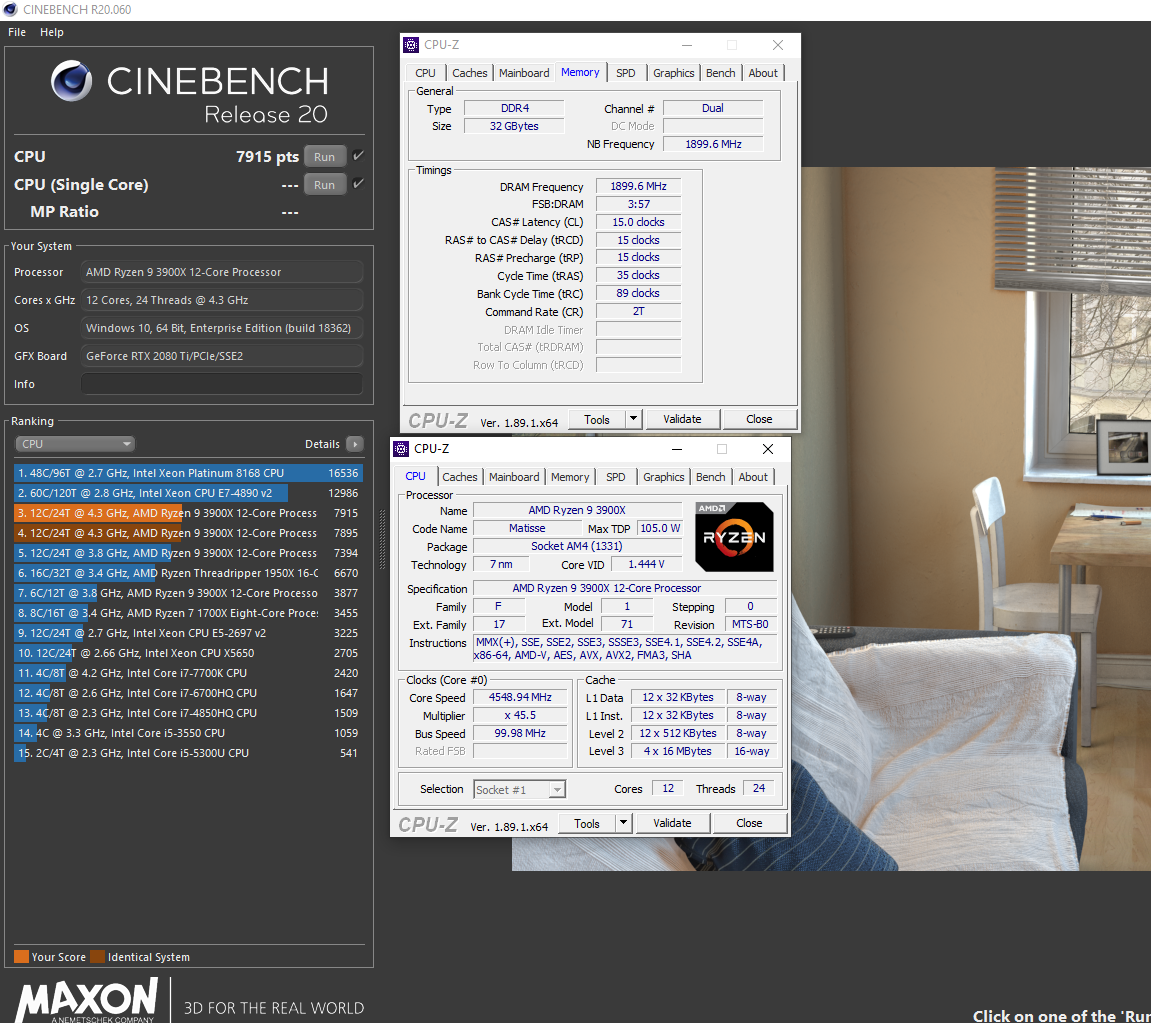Open the CPU ranking type dropdown
Screen dimensions: 1151x1023
75,444
